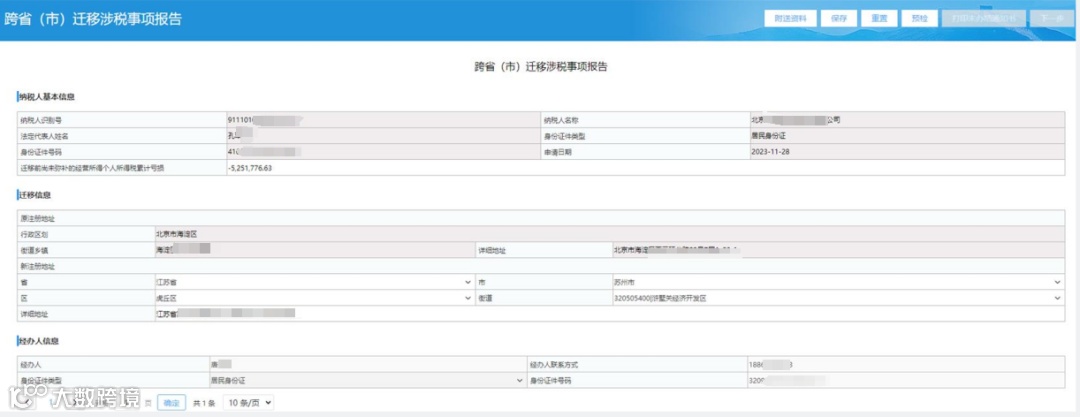1080x417 pixels.
Task: Click the greyed-out 下一步 button
Action: point(1052,19)
